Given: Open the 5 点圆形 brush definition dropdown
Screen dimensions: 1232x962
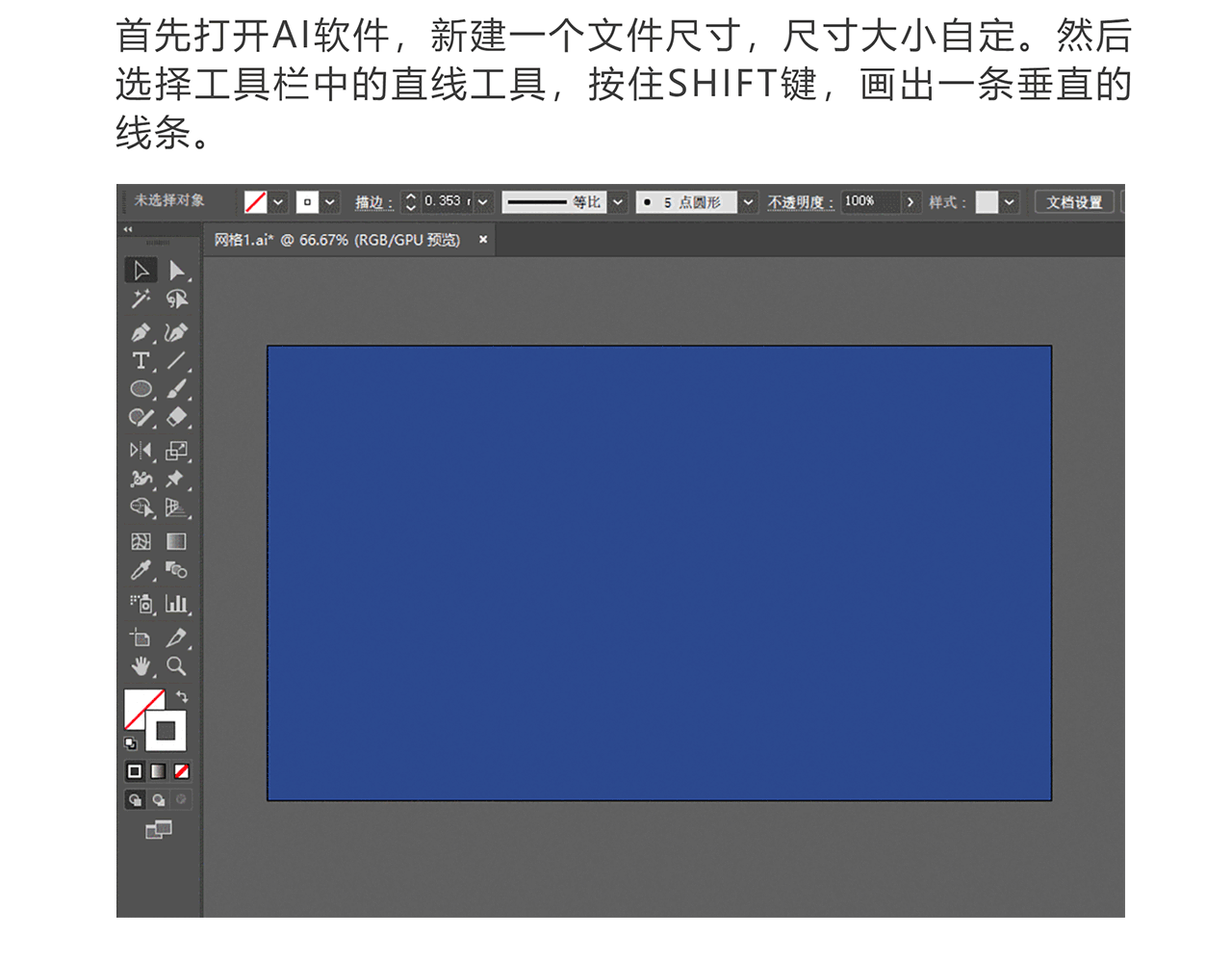Looking at the screenshot, I should coord(748,202).
